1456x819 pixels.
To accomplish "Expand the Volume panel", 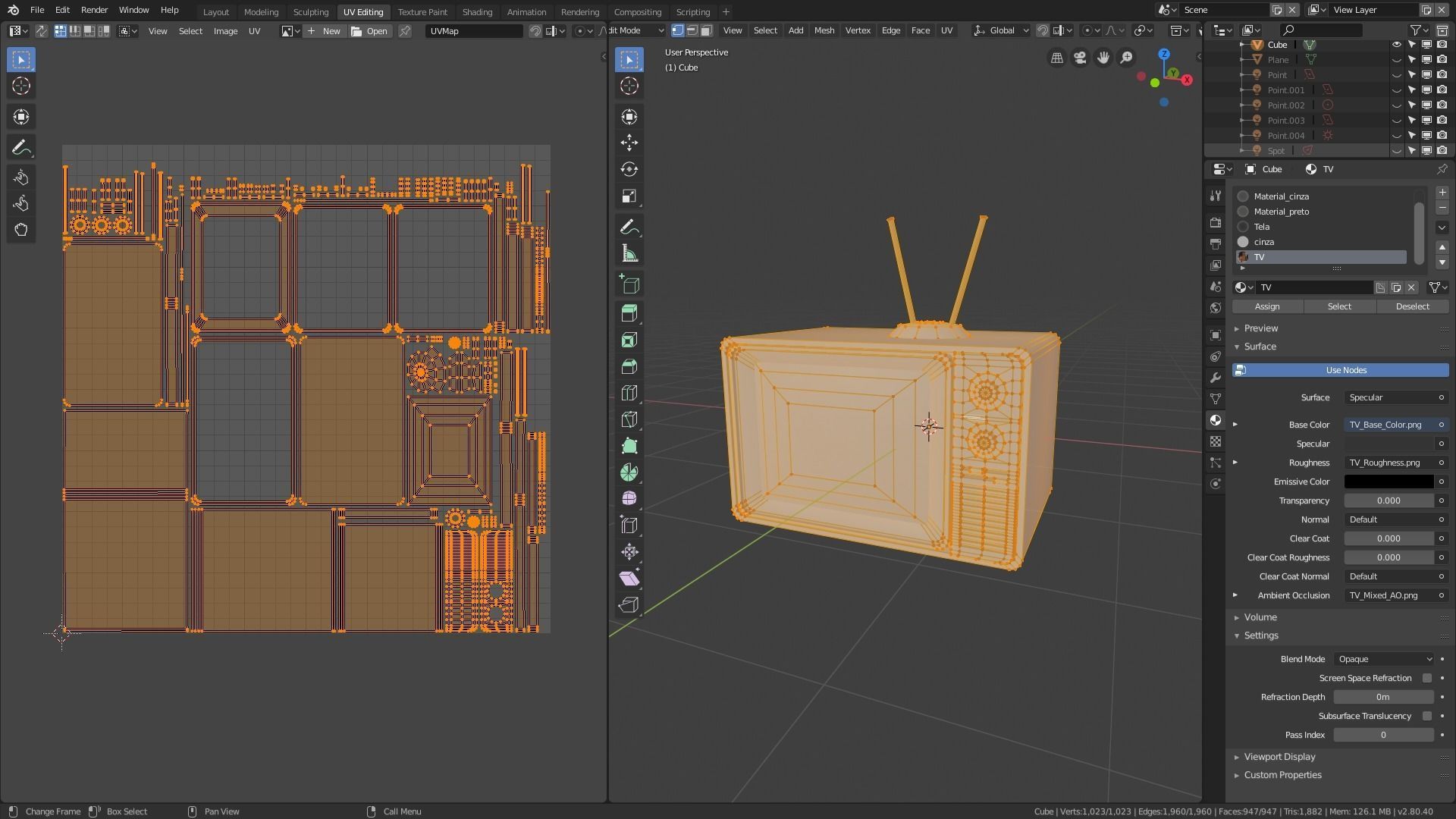I will pyautogui.click(x=1260, y=617).
